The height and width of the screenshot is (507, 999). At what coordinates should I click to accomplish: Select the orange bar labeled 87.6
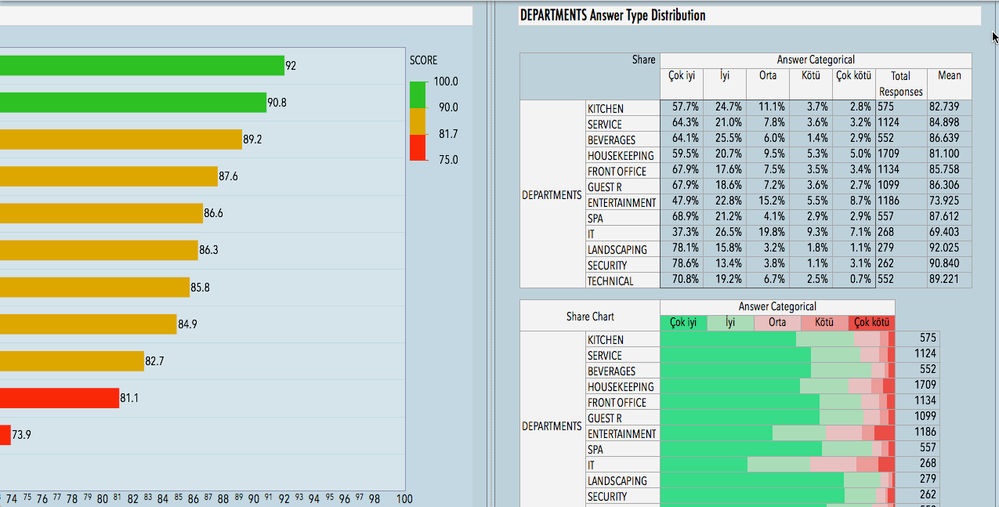(x=109, y=176)
